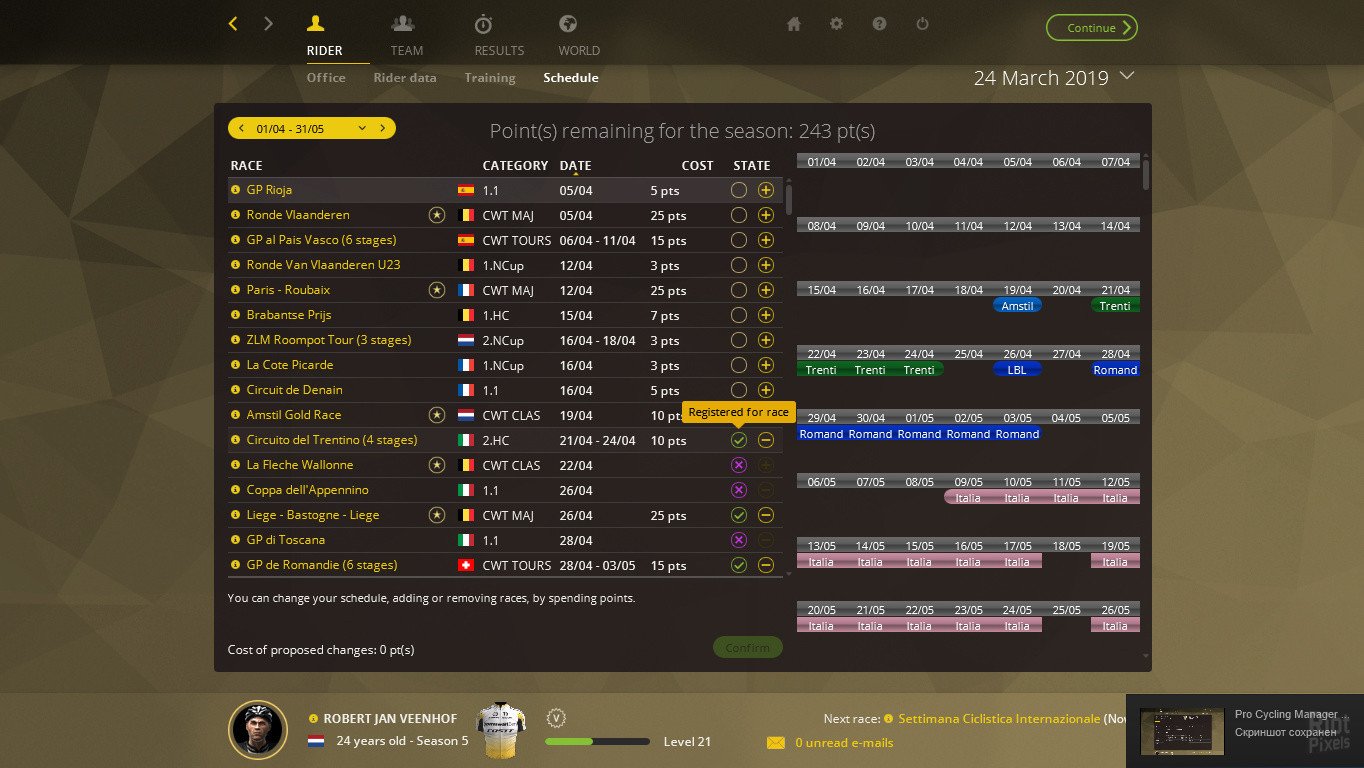Open Settimana Ciclistica Internazionale race link
Screen dimensions: 1364x768
[x=1000, y=719]
